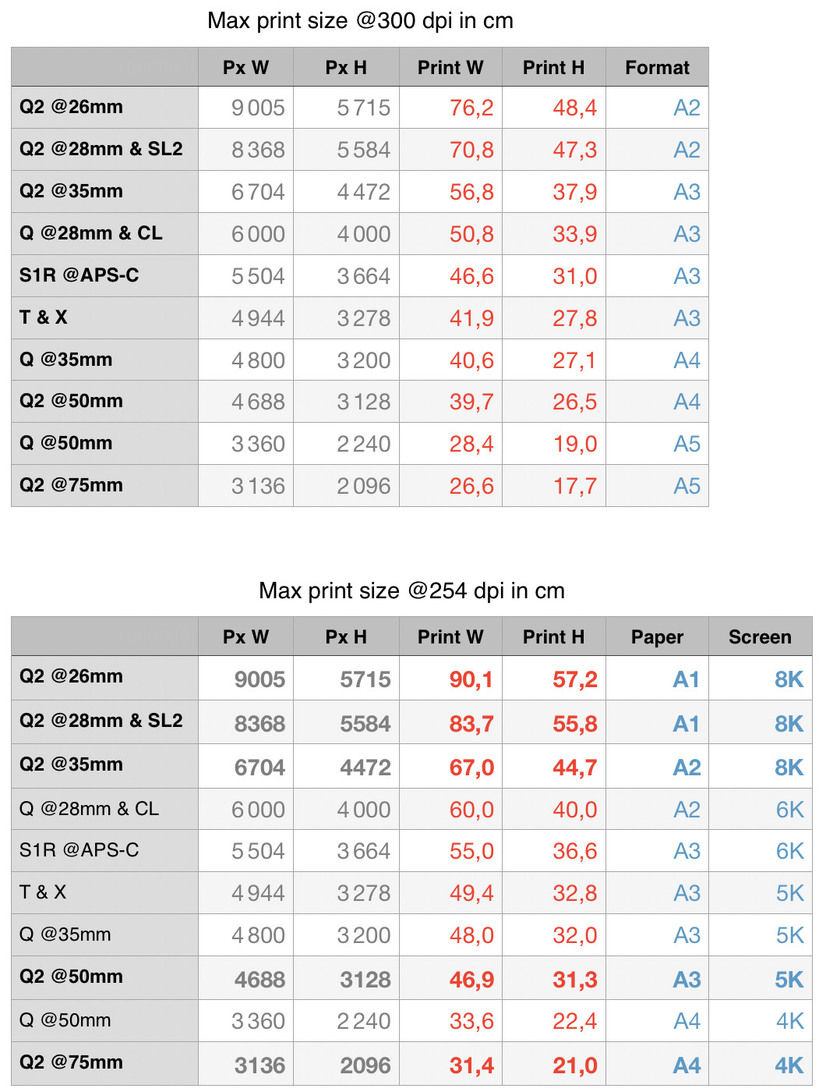Click the A5 format cell for Q @50mm
This screenshot has width=819, height=1092.
click(687, 443)
